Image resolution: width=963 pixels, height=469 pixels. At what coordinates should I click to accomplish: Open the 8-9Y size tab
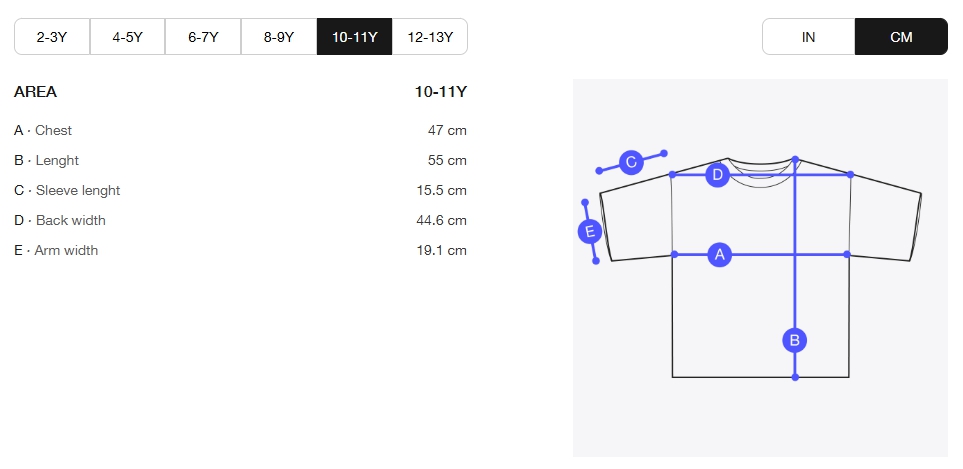(x=279, y=37)
